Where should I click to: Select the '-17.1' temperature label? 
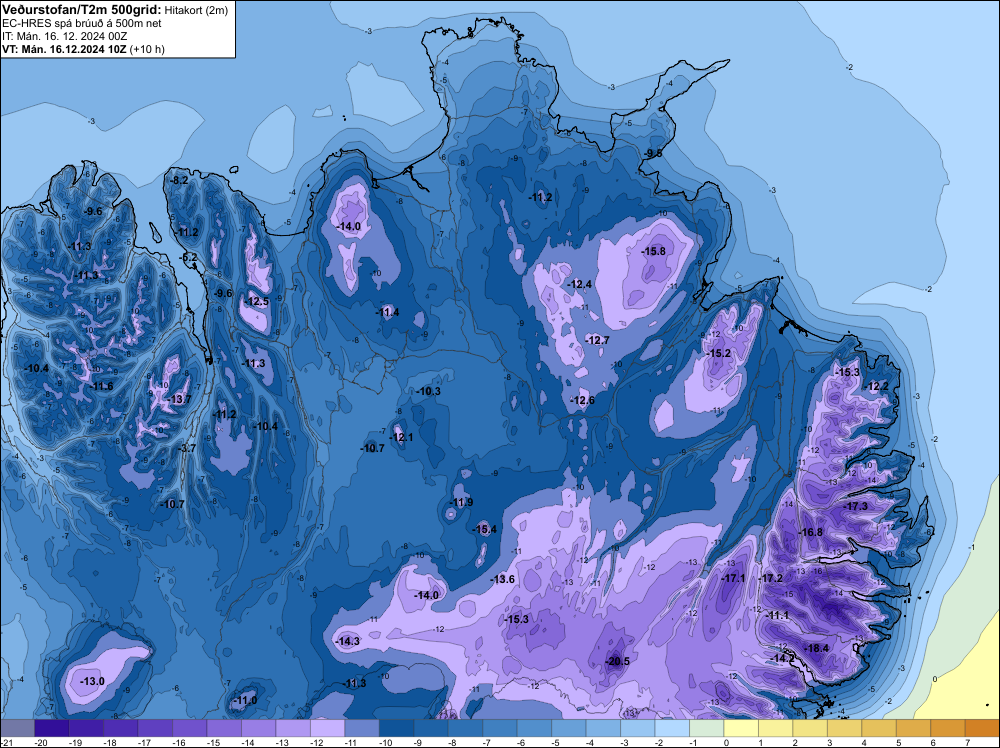click(733, 578)
